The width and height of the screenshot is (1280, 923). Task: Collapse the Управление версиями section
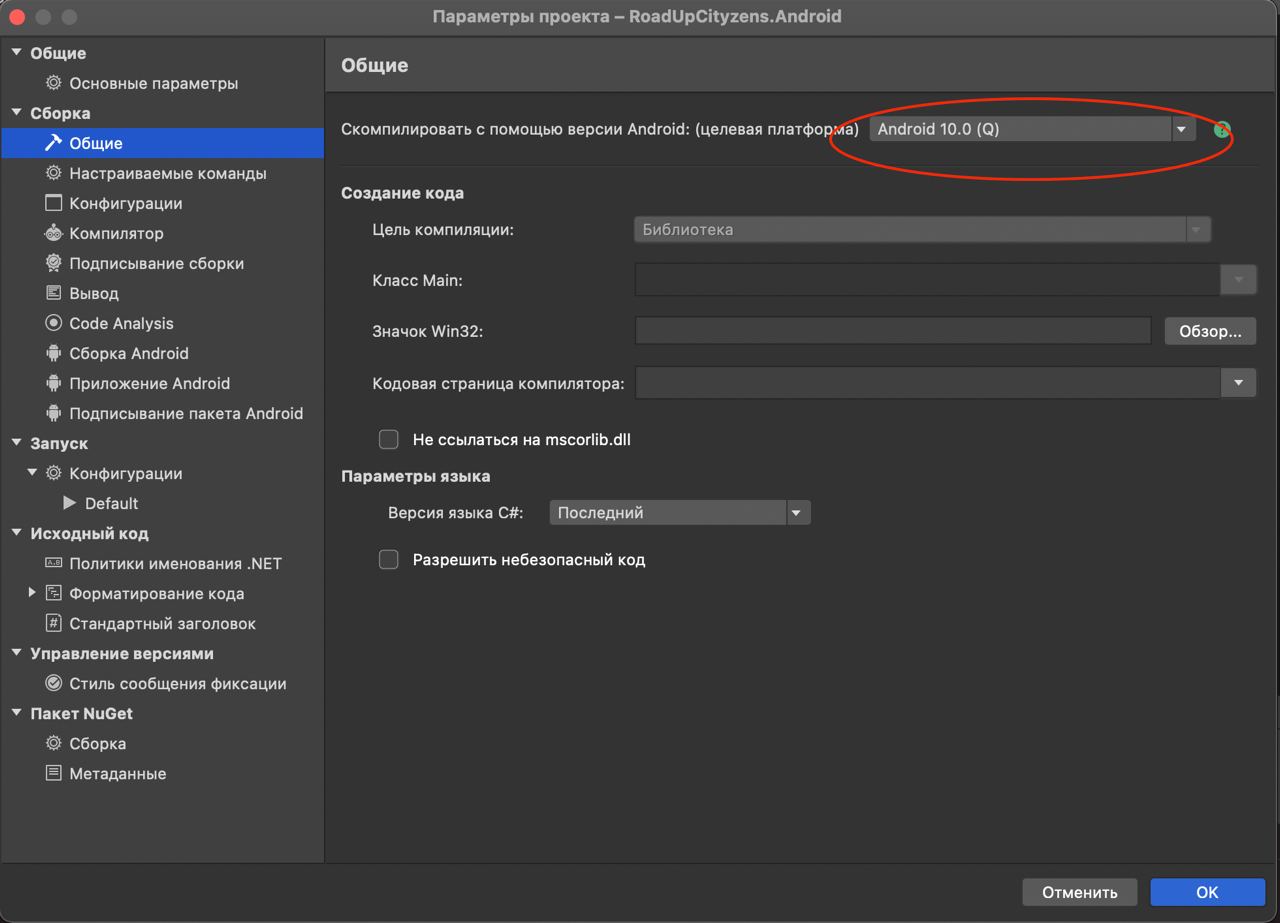pos(16,652)
